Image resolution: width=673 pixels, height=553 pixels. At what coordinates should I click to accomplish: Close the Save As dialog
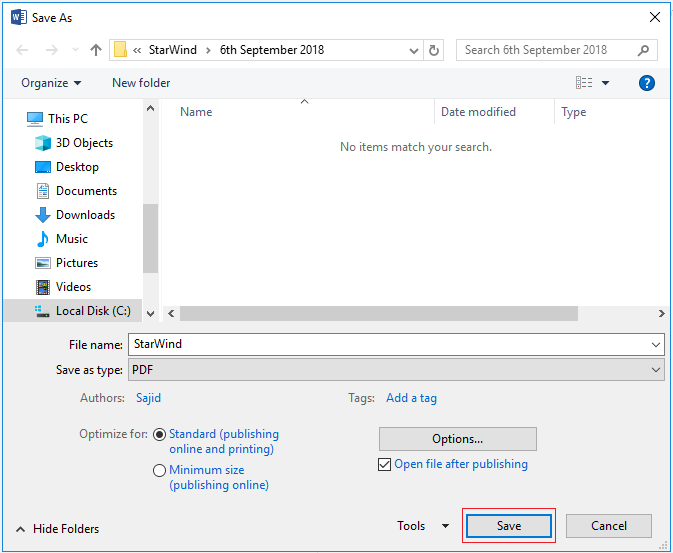tap(655, 17)
